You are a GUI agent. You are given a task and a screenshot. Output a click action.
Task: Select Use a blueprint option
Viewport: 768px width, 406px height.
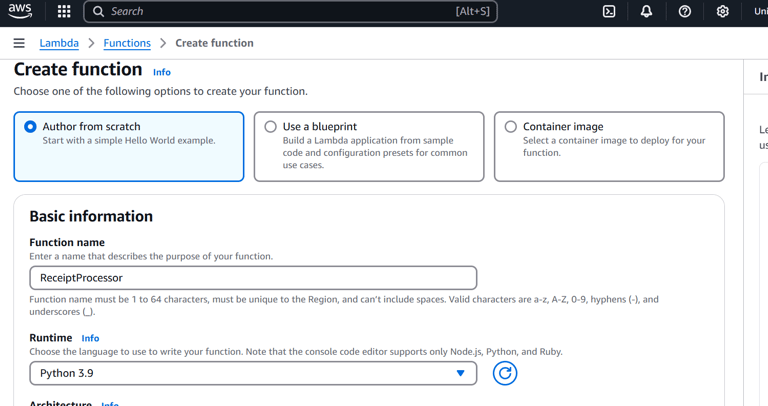[x=271, y=127]
